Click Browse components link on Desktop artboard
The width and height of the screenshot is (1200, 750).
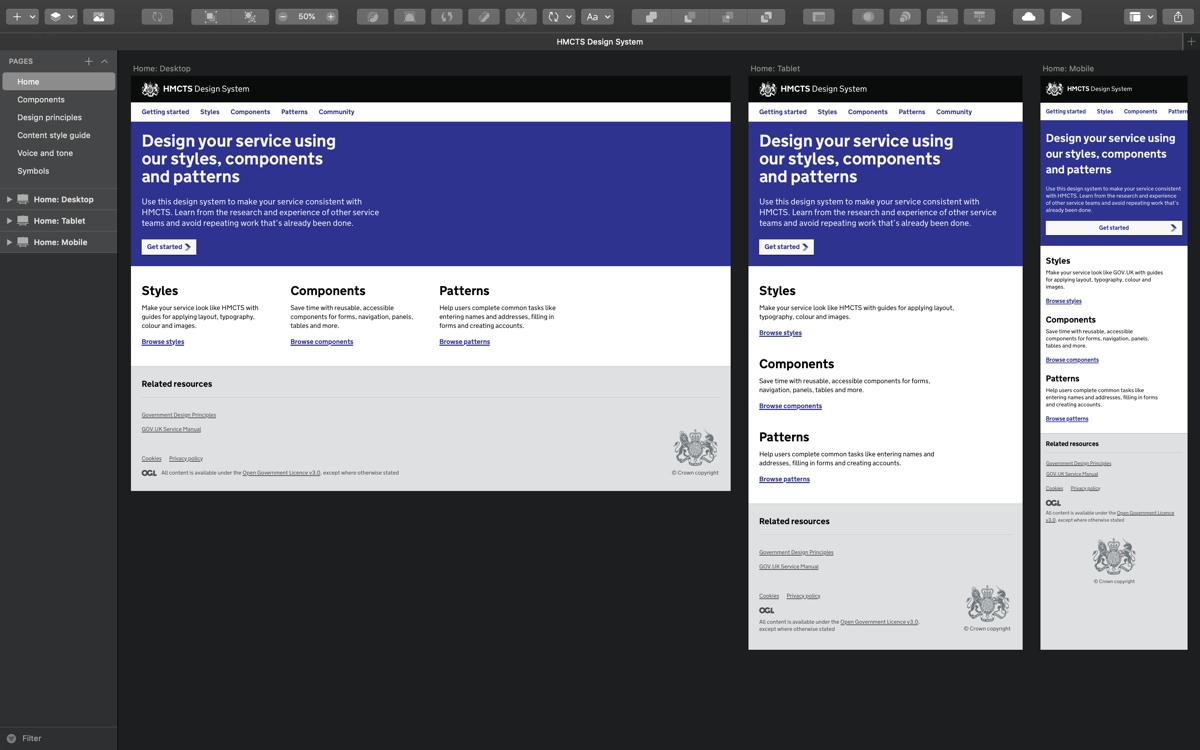click(322, 342)
